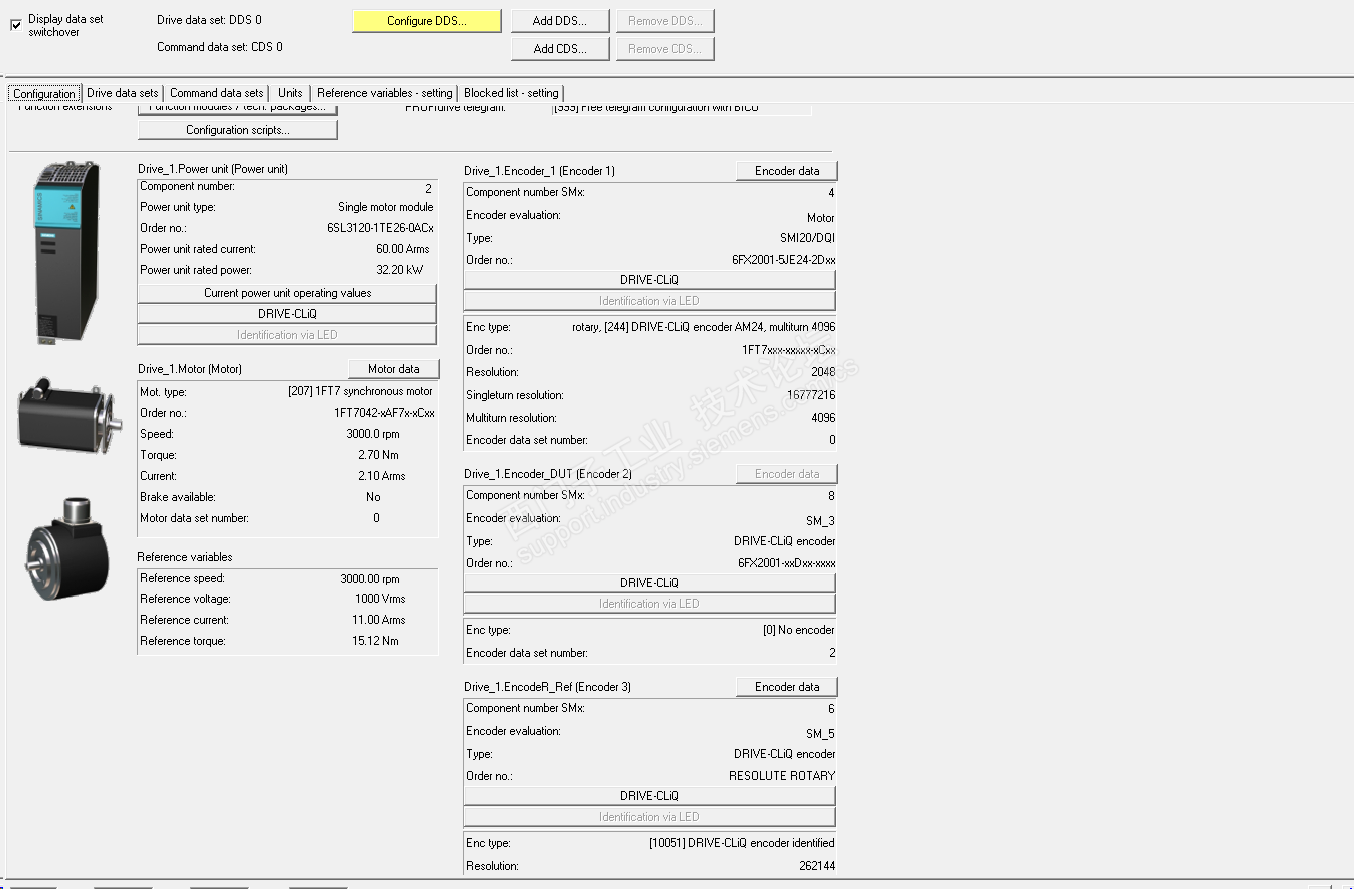Click the 'Drive_1.Power unit (Power unit)' heading
This screenshot has height=889, width=1354.
(x=213, y=169)
